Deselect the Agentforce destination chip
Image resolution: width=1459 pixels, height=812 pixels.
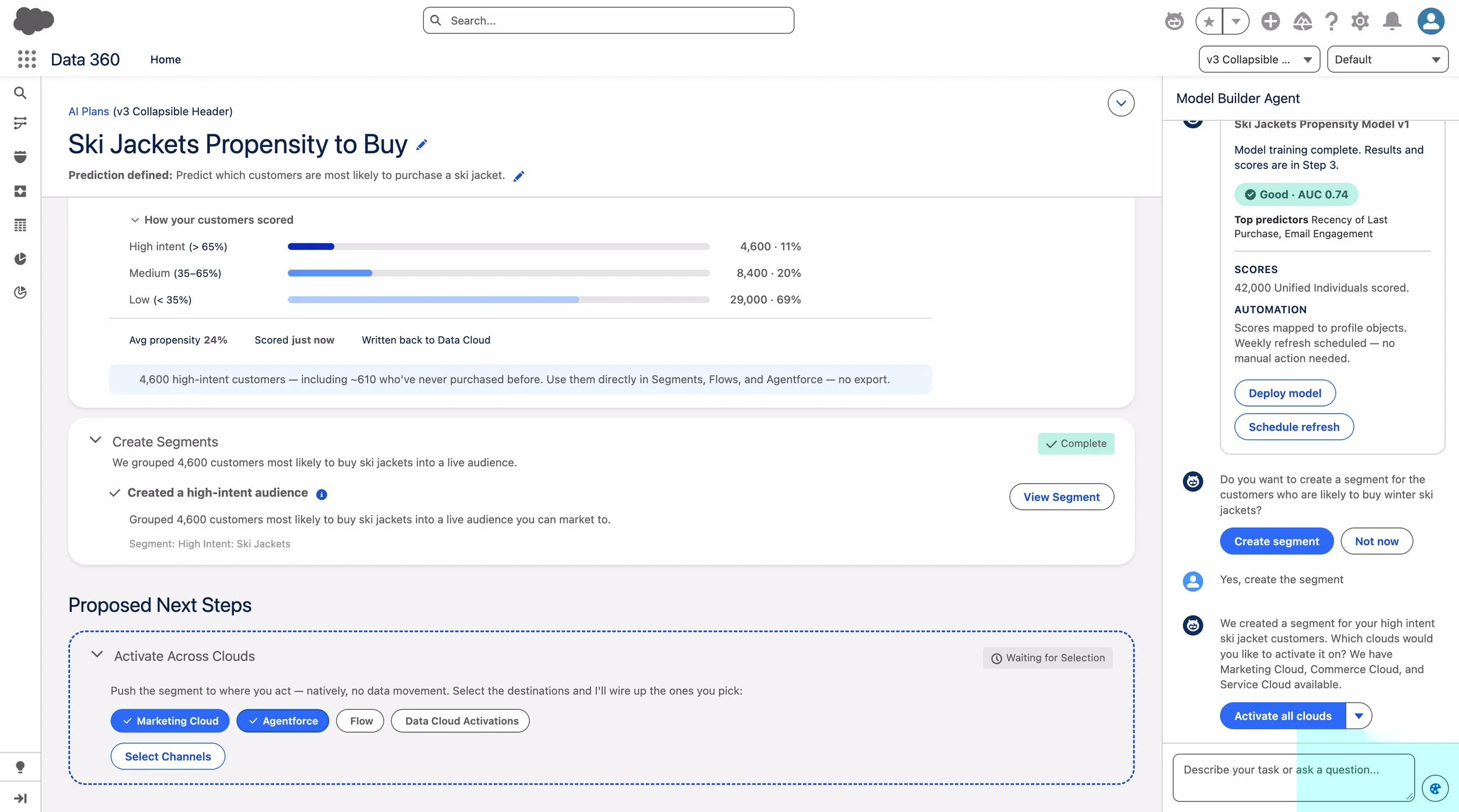coord(282,721)
